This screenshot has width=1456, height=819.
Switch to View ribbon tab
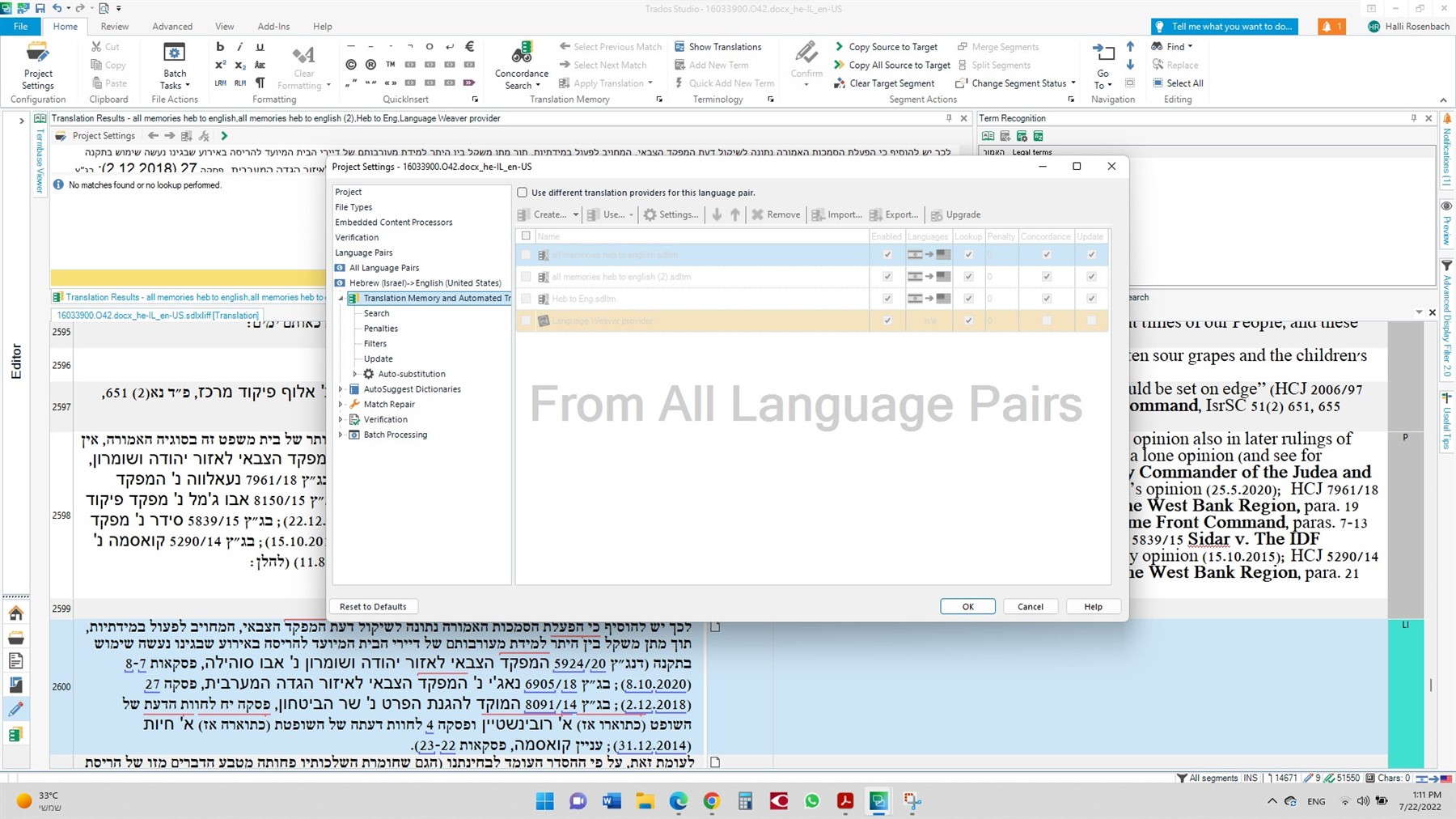point(225,27)
